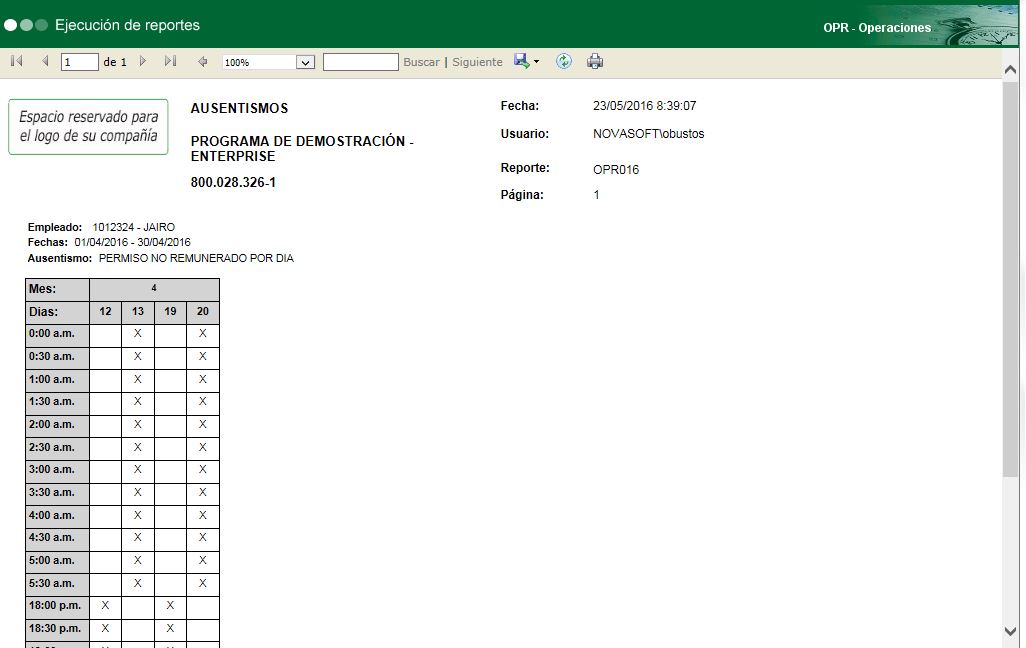
Task: Refresh the report with green arrows icon
Action: (563, 62)
